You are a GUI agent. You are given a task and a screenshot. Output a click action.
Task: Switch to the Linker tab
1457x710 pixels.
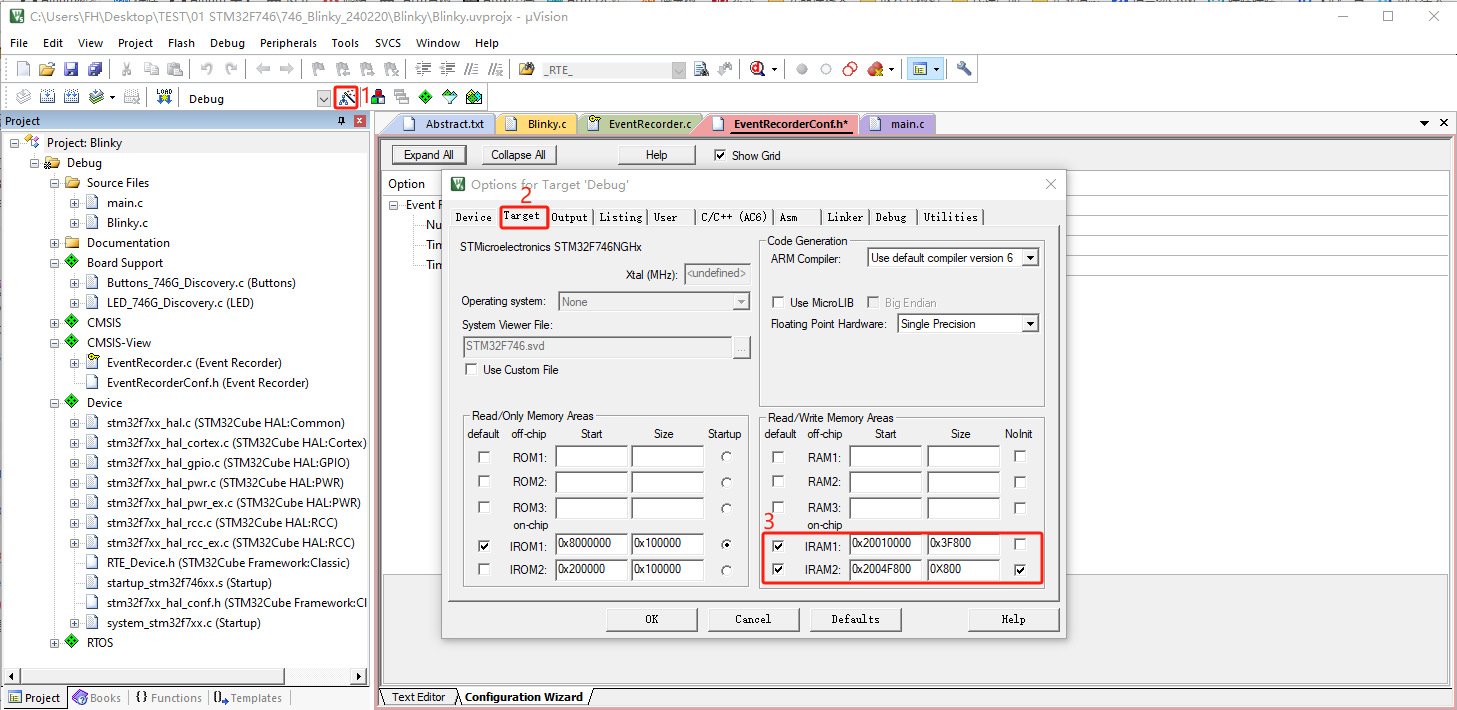(844, 217)
